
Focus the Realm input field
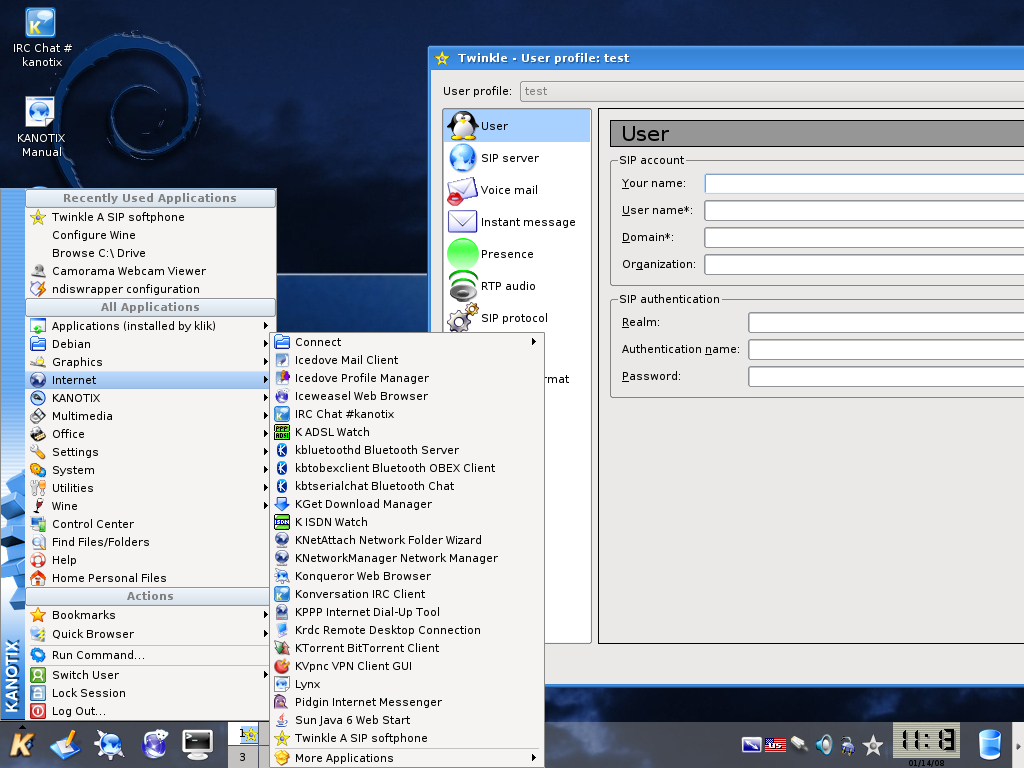coord(886,323)
